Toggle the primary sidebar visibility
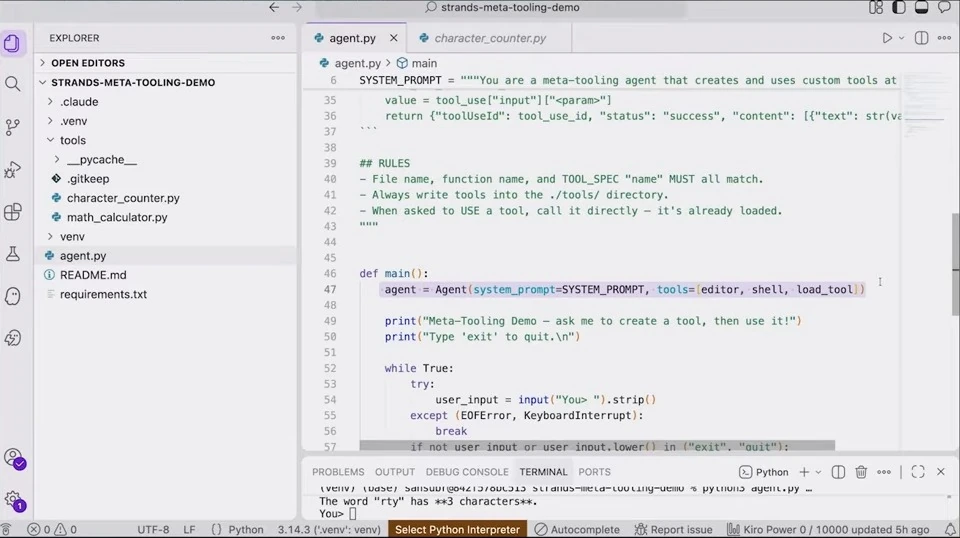 (899, 7)
